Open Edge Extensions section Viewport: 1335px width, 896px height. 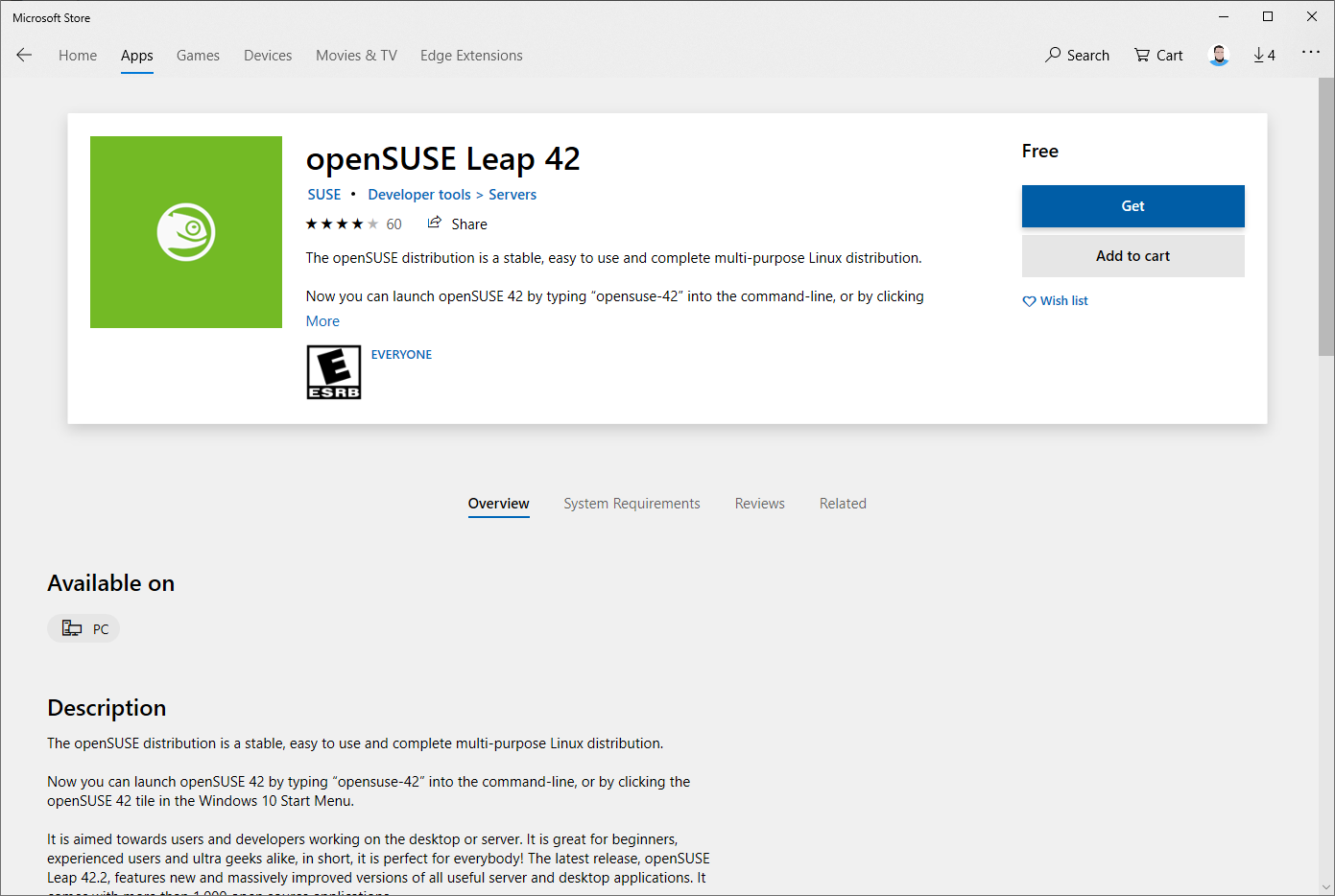click(471, 56)
